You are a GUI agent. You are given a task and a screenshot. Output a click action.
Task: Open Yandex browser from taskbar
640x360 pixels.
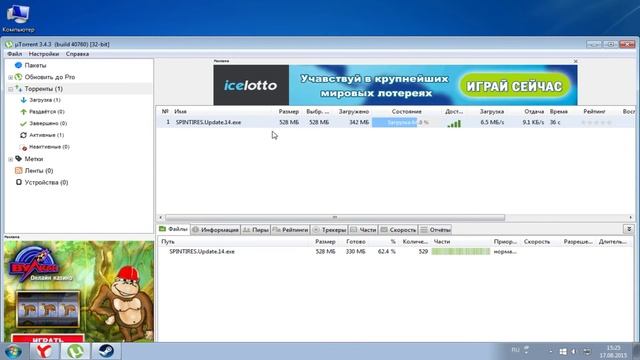[44, 351]
